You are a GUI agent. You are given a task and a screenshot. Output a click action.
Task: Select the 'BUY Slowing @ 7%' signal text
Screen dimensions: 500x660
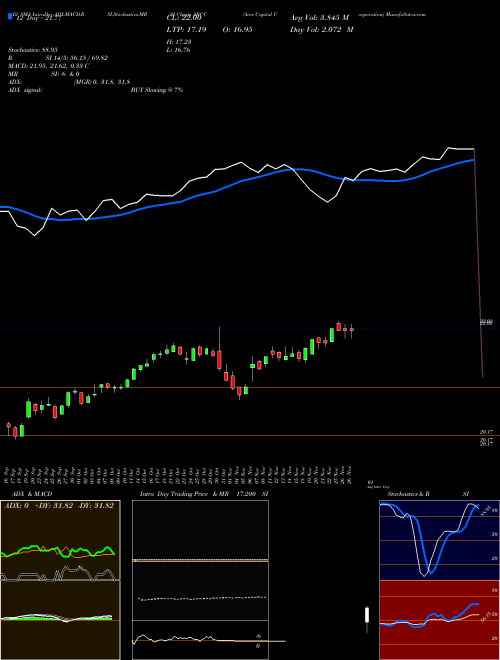coord(157,90)
